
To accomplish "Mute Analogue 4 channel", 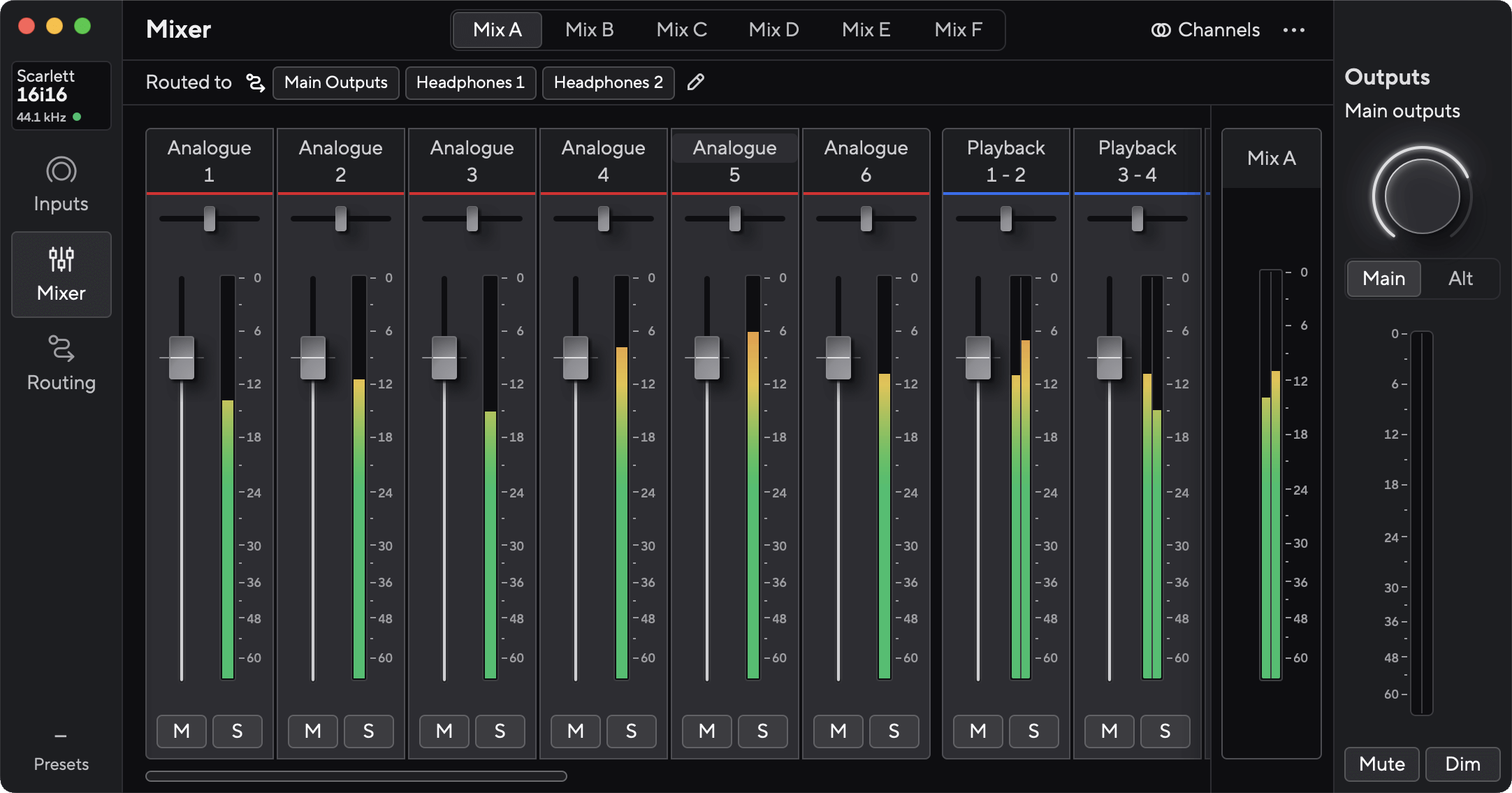I will tap(576, 732).
